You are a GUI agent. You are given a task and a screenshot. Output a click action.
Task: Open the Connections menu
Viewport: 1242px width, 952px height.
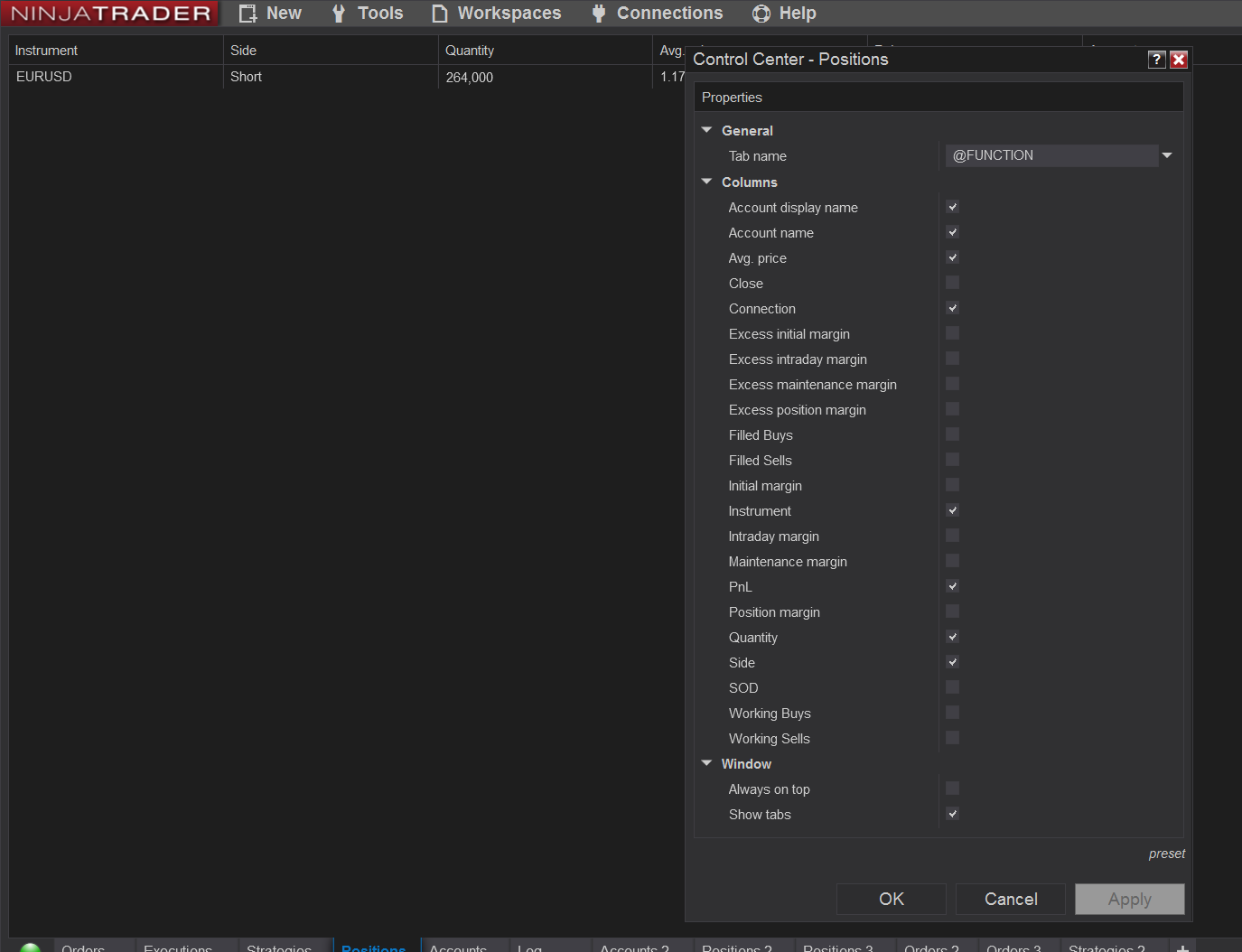tap(657, 14)
